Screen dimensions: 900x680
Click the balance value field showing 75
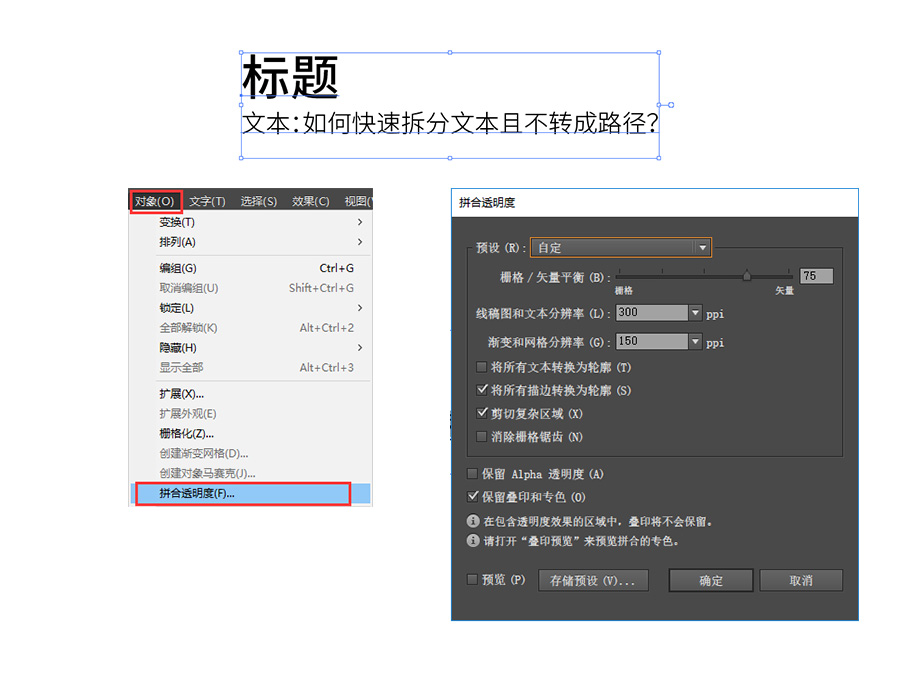pyautogui.click(x=816, y=276)
